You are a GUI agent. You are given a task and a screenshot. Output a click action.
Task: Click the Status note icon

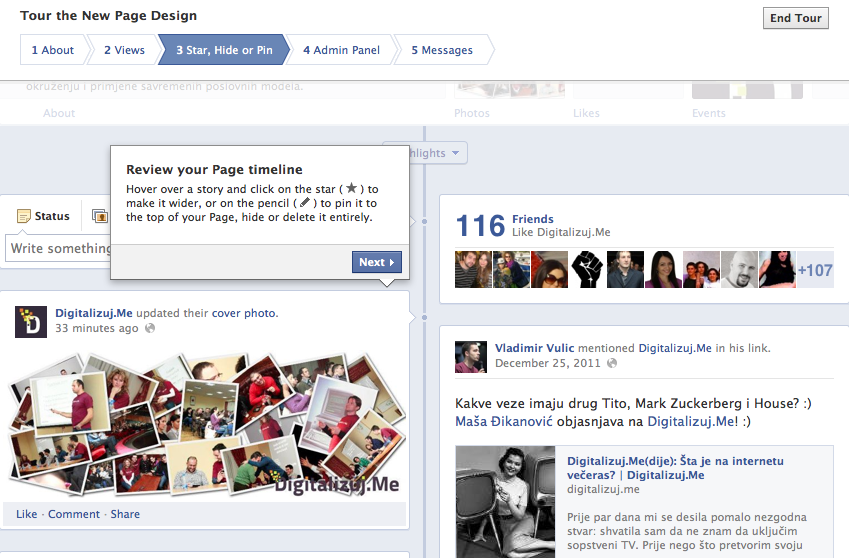click(24, 216)
